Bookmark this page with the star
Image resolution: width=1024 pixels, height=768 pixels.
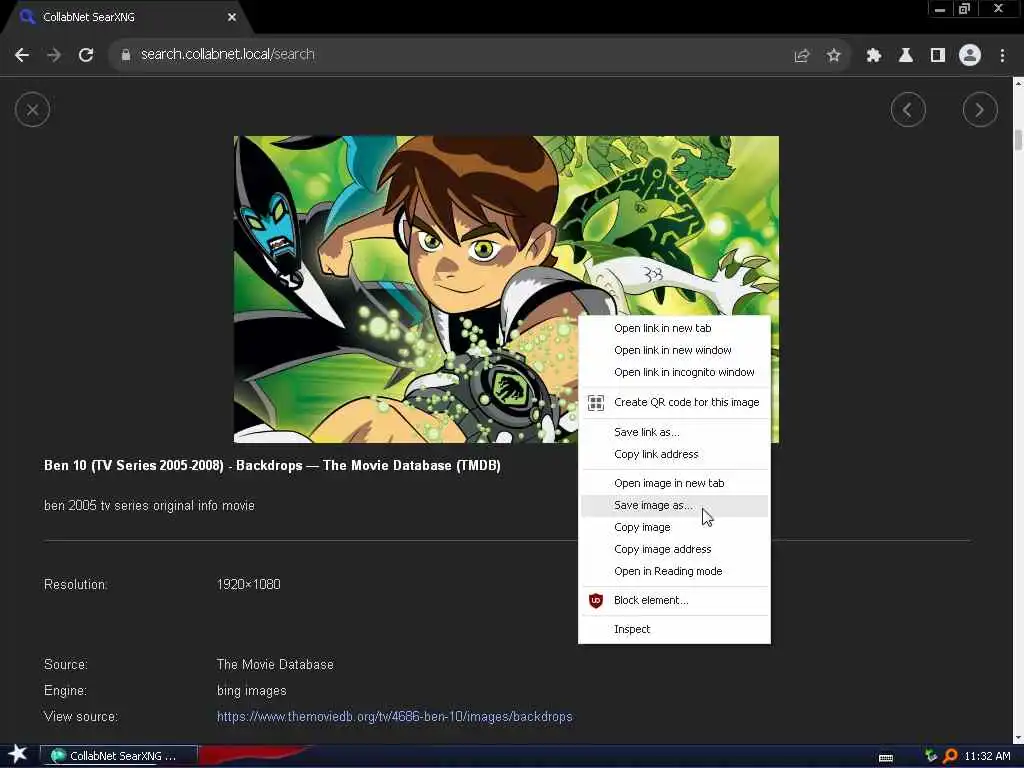click(834, 56)
